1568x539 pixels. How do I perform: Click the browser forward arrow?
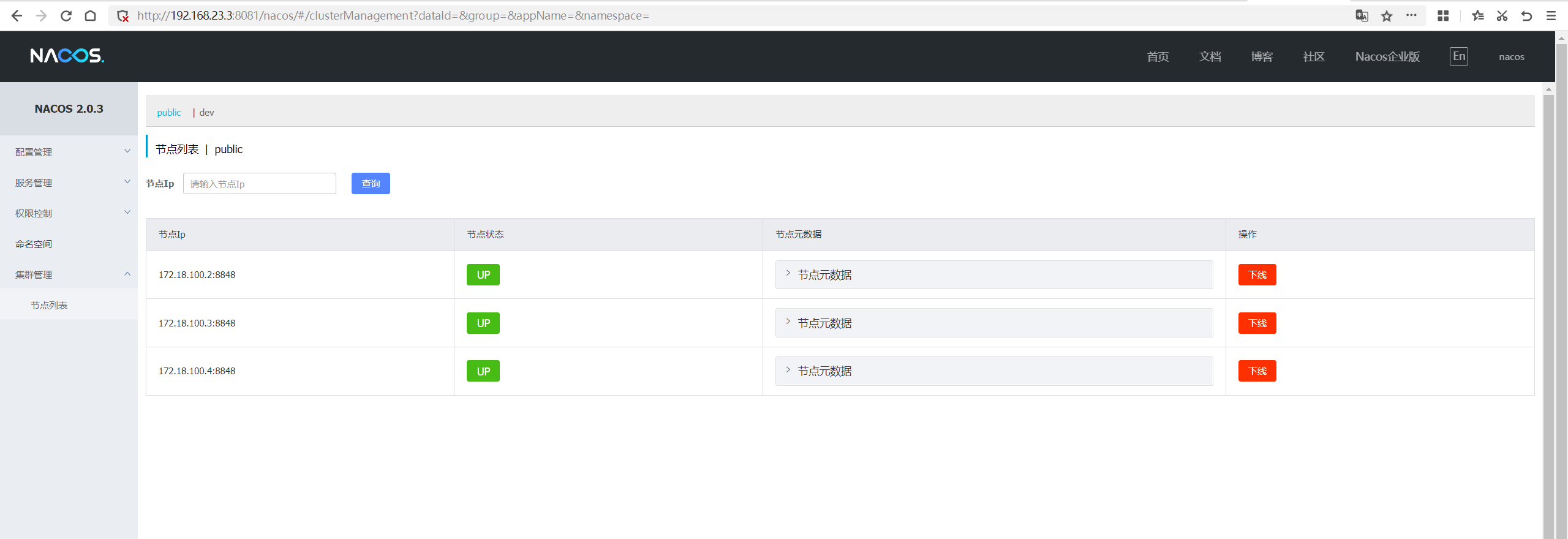[x=42, y=16]
